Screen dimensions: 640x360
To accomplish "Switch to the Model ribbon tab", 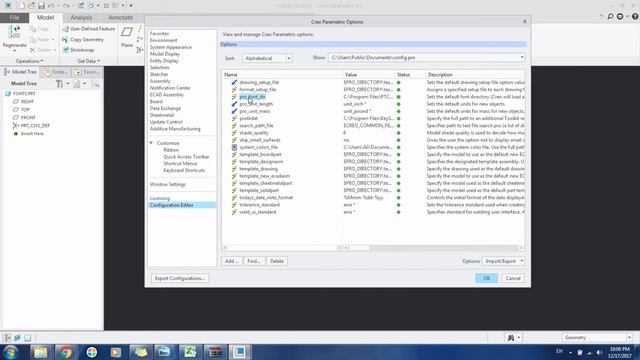I will [45, 18].
